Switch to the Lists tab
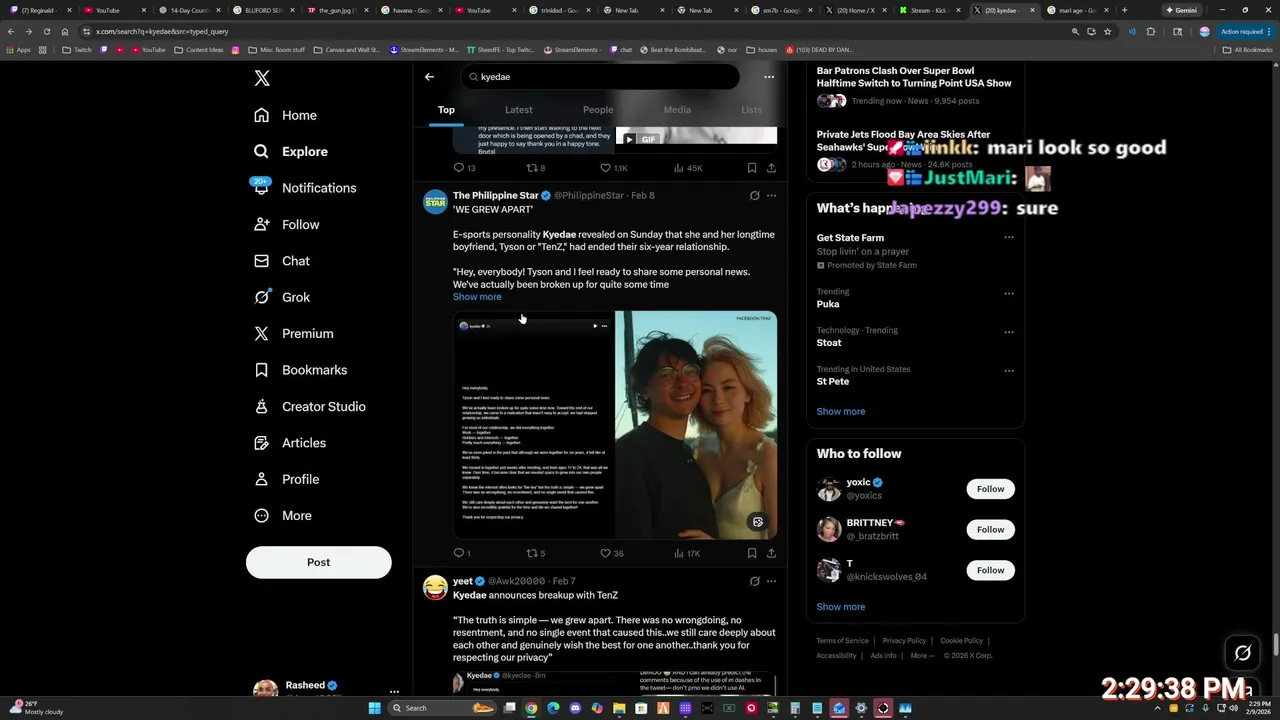Viewport: 1280px width, 720px height. pos(751,110)
